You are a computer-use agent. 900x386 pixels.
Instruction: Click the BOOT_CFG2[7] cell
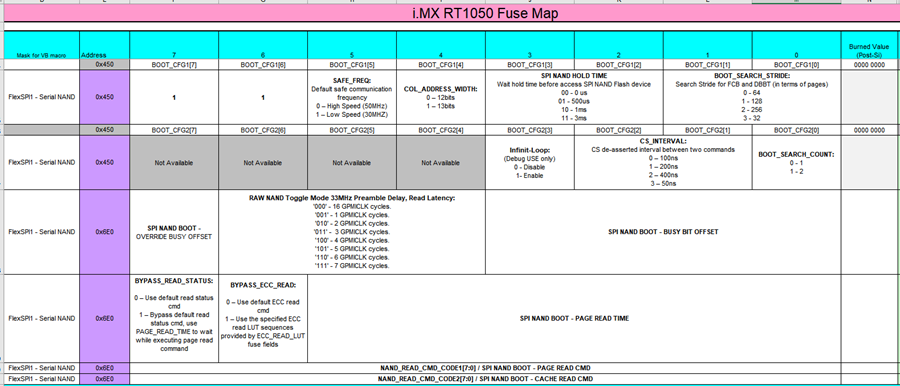174,130
